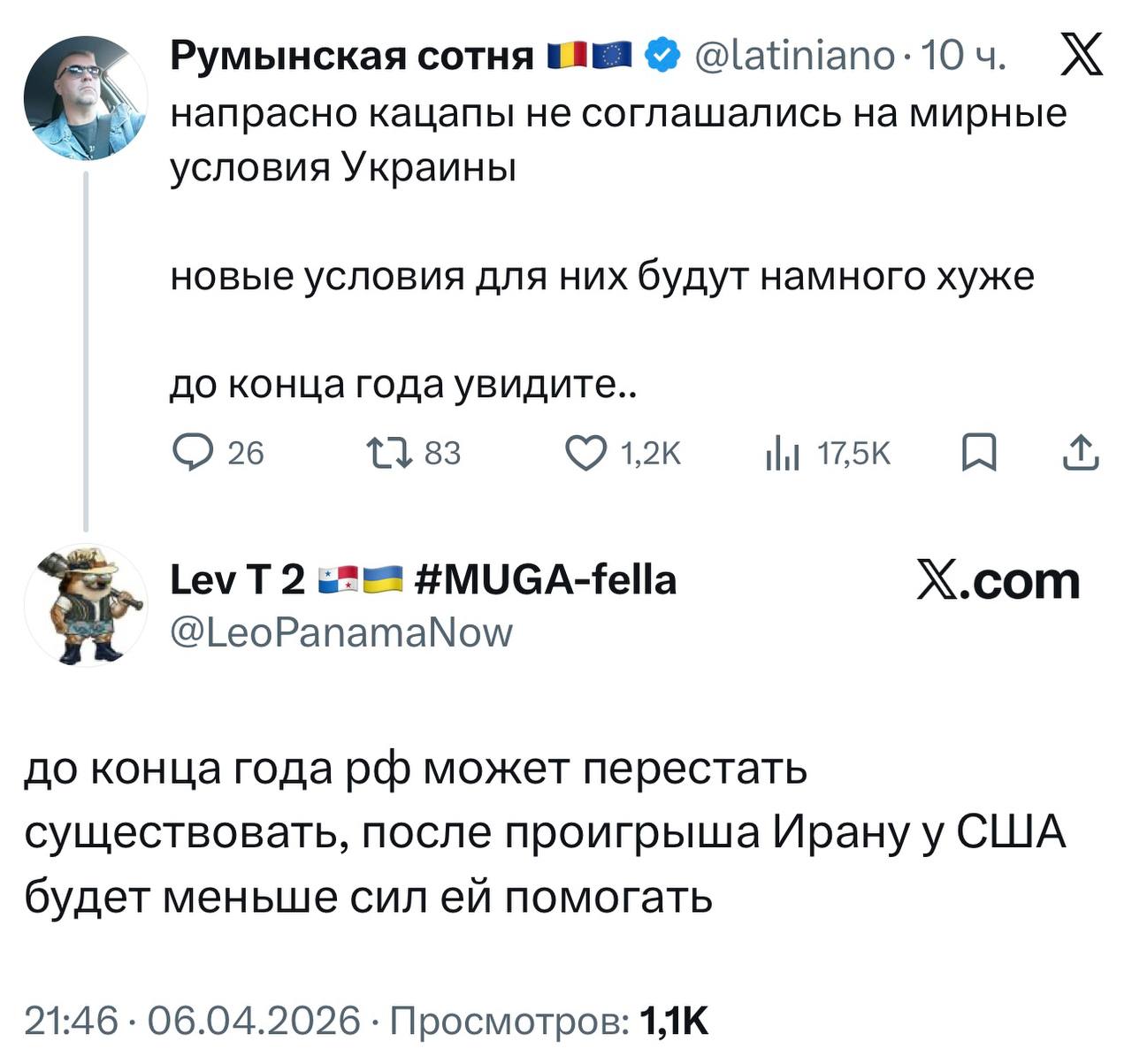Bookmark the Румынская сотня tweet
The image size is (1132, 1064).
[979, 454]
